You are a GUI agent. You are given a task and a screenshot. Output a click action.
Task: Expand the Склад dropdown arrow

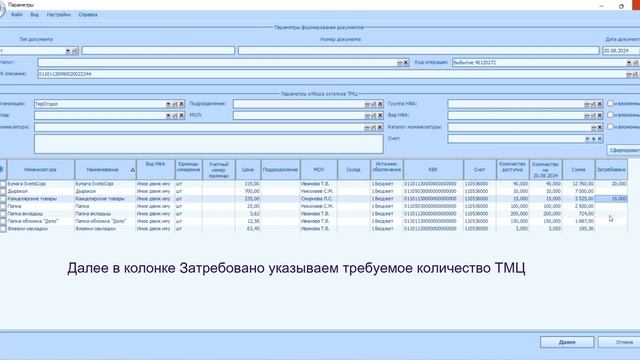[x=168, y=116]
